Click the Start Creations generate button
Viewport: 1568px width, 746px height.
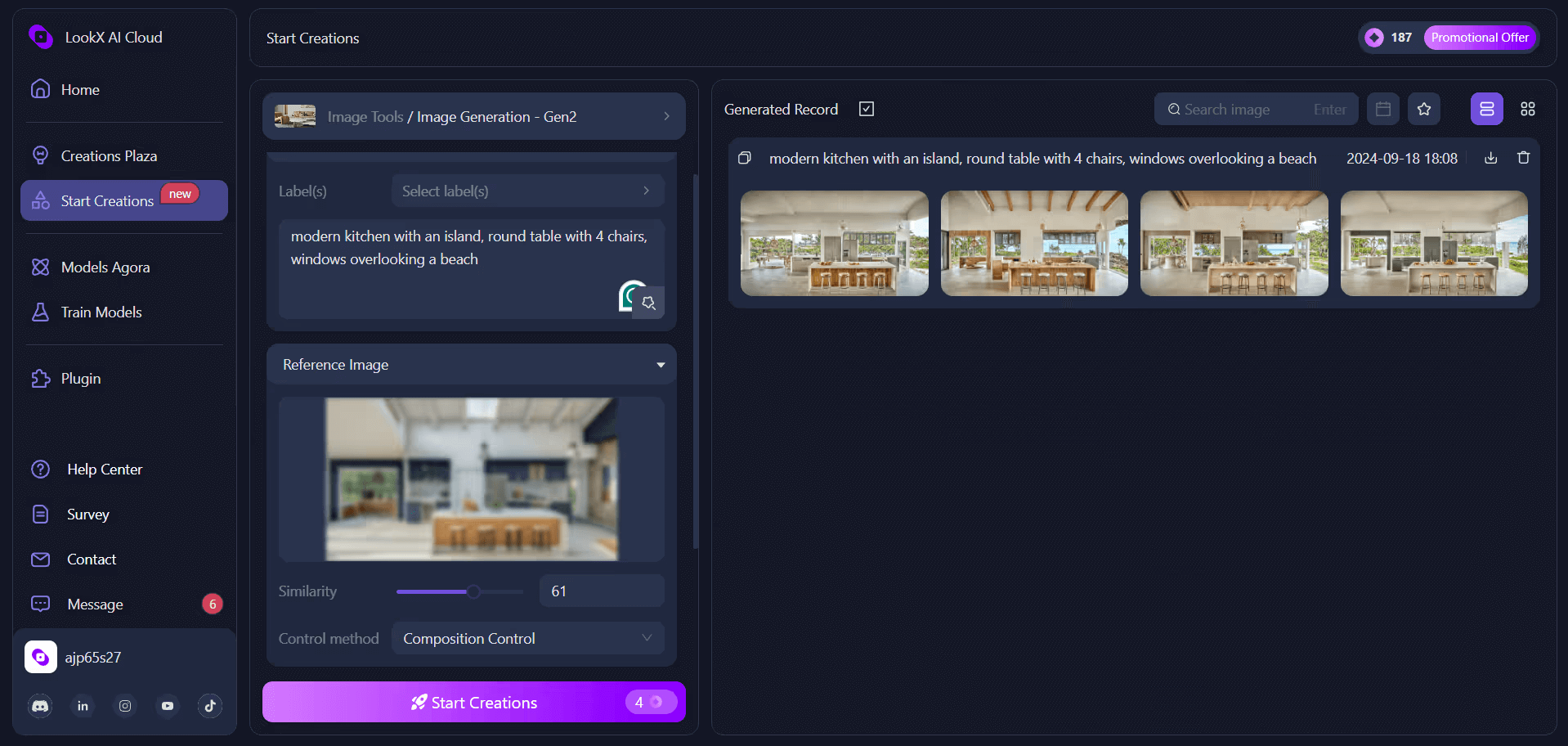pyautogui.click(x=473, y=702)
